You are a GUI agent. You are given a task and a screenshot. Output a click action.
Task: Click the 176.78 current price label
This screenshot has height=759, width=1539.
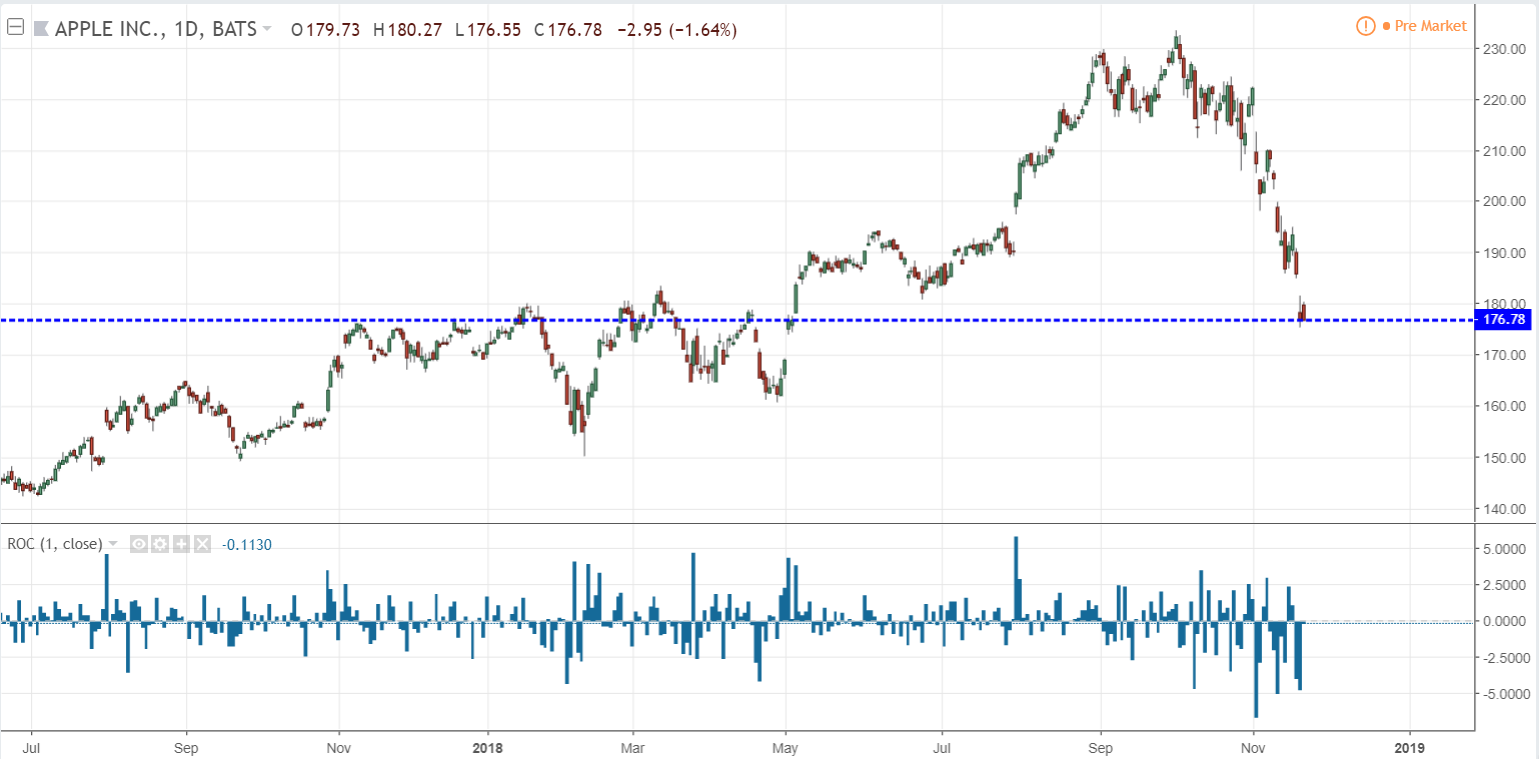point(1503,320)
